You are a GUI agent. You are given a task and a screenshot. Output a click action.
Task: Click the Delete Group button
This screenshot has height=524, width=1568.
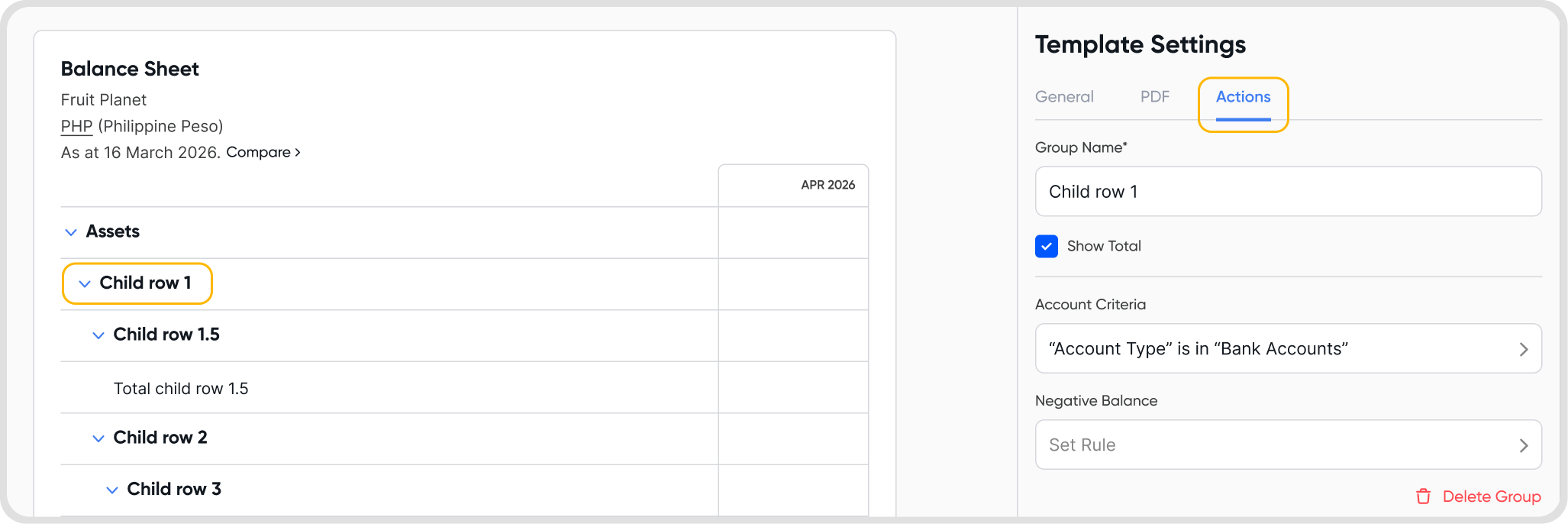click(x=1491, y=497)
